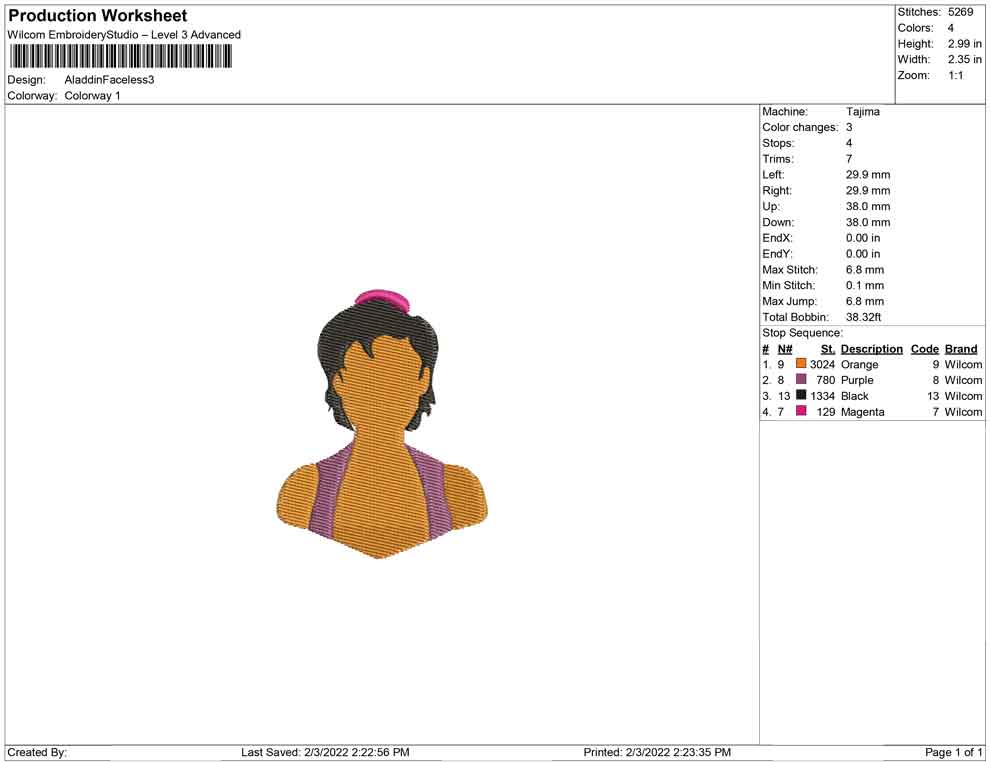Click the machine value 'Tajima'
The image size is (990, 762).
(862, 111)
